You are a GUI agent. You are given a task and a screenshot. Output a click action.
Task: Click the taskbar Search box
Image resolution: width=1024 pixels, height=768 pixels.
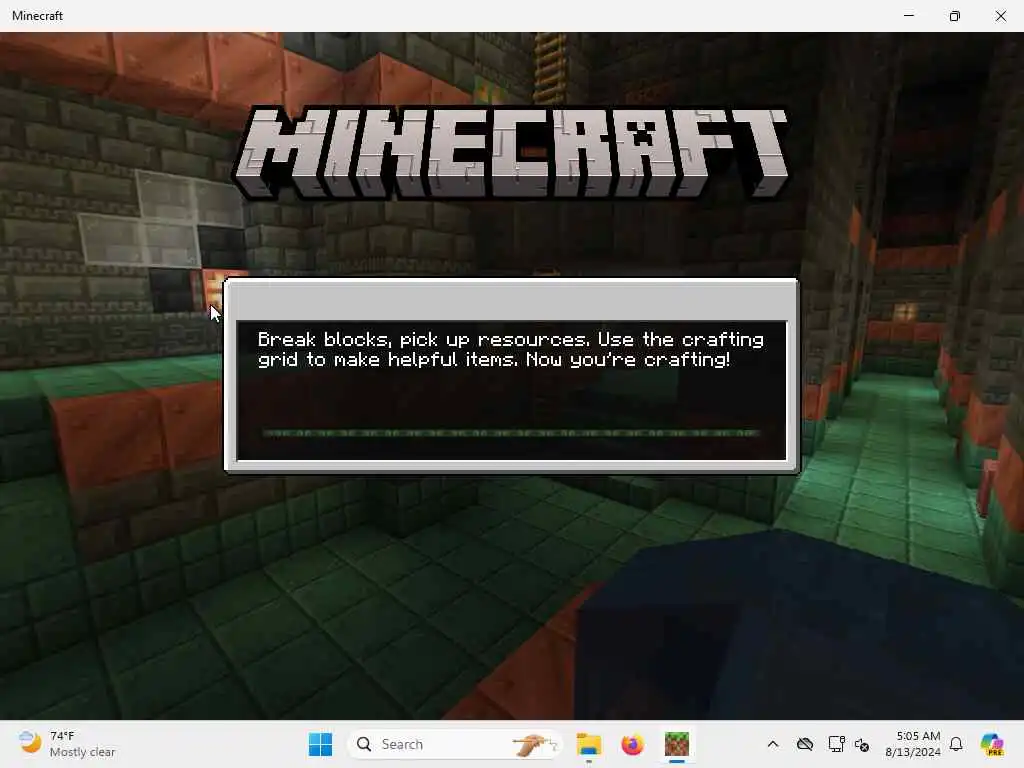pyautogui.click(x=455, y=744)
